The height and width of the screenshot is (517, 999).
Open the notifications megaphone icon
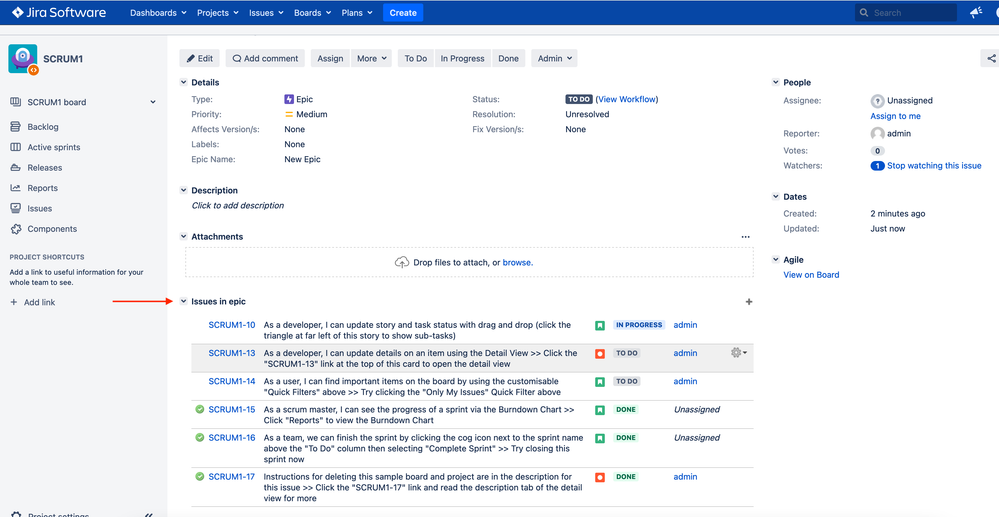[976, 13]
